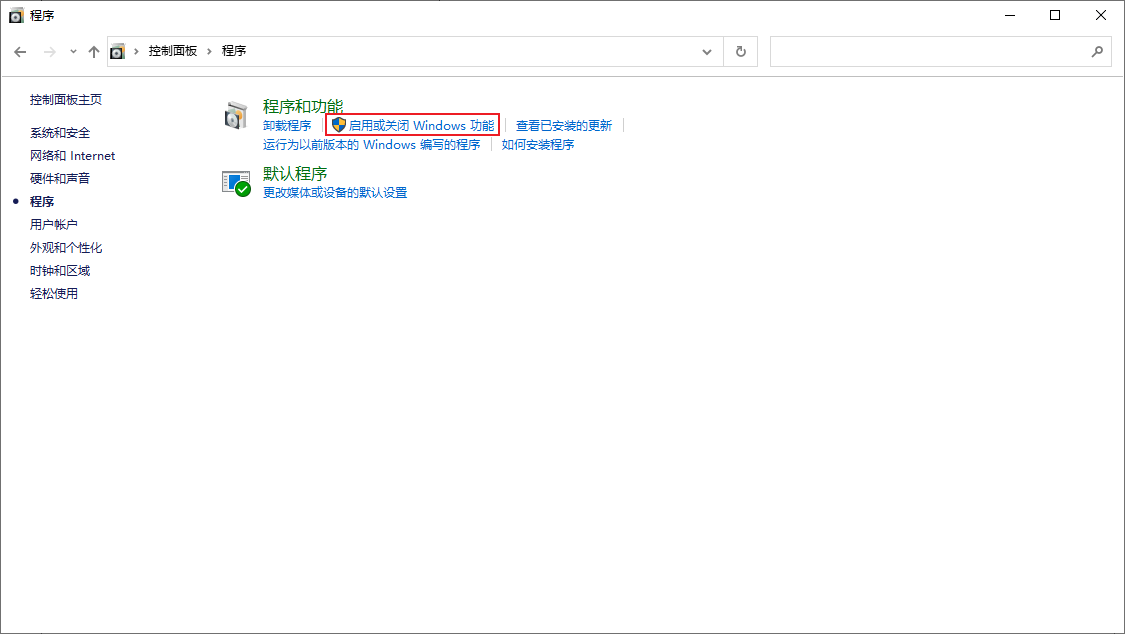The height and width of the screenshot is (634, 1125).
Task: Expand the chevron before 控制面板 in the address bar
Action: click(x=136, y=52)
